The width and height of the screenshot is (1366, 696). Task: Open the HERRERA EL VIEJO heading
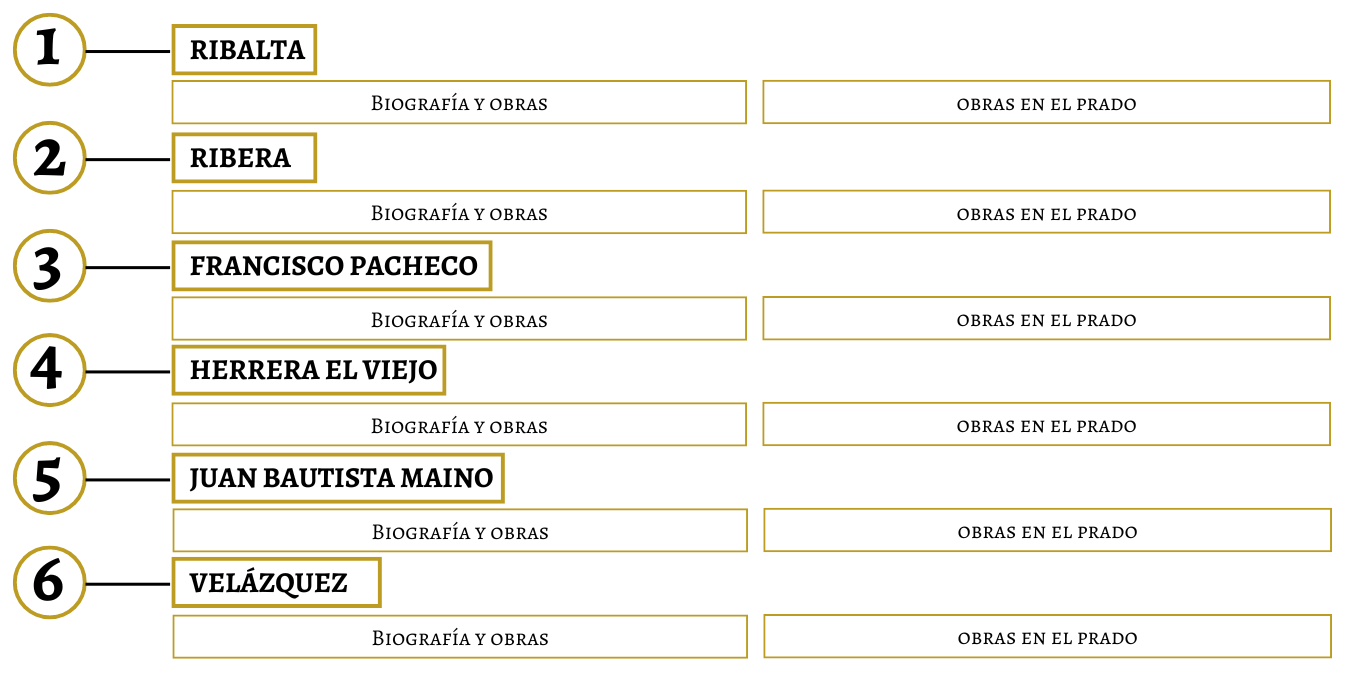309,371
